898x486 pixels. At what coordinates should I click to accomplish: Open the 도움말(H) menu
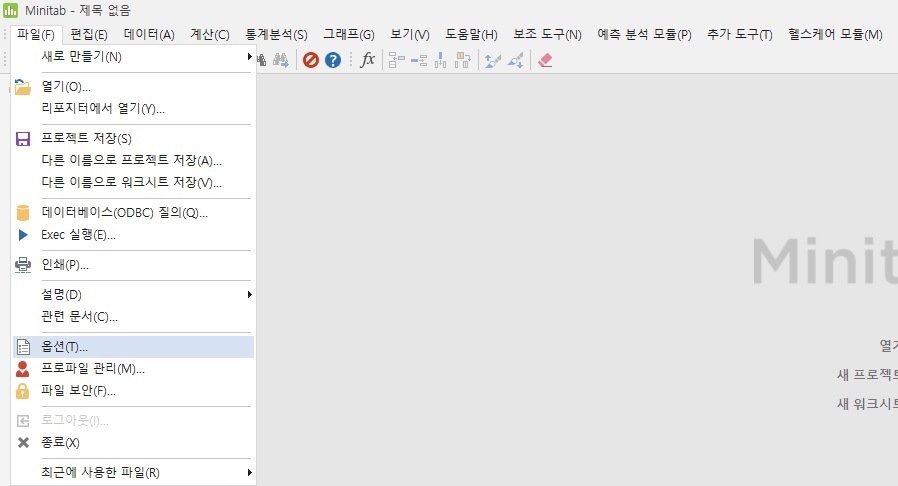[x=471, y=34]
